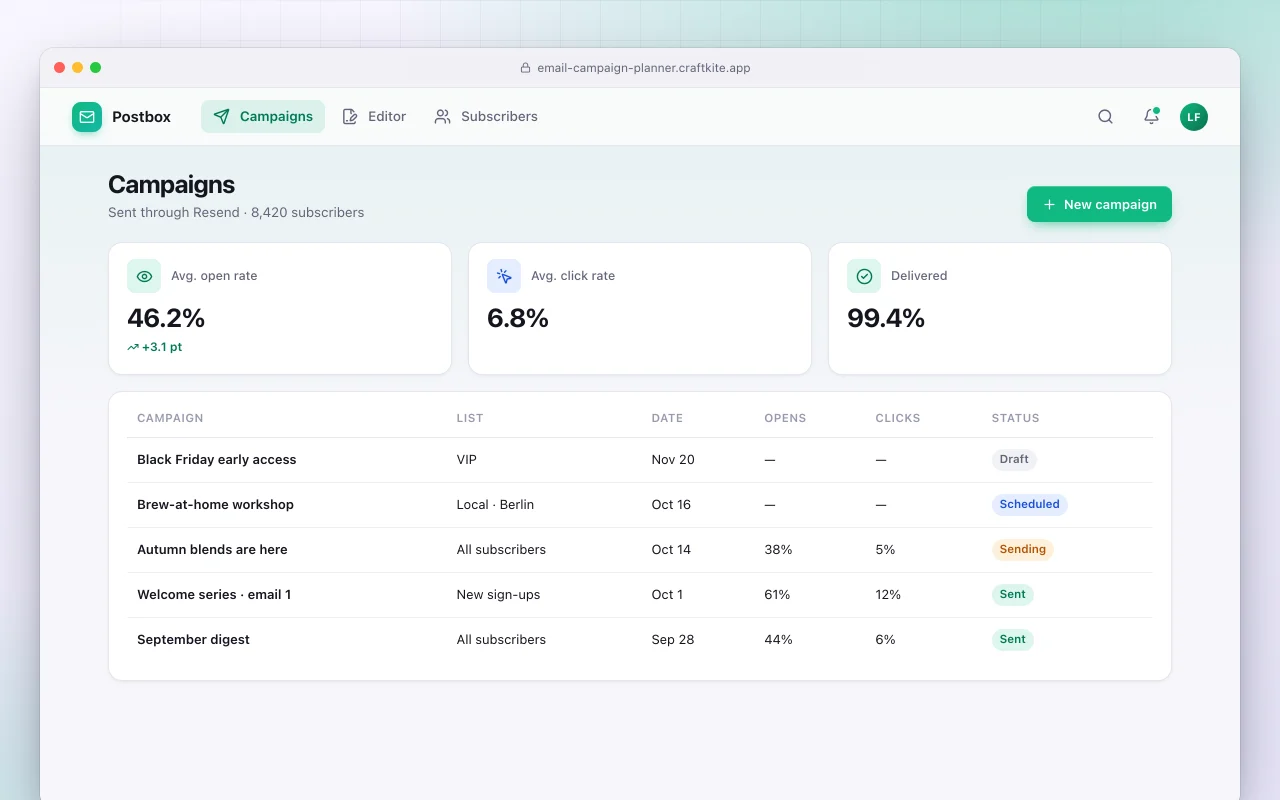Open the LF user avatar
This screenshot has width=1280, height=800.
point(1194,117)
